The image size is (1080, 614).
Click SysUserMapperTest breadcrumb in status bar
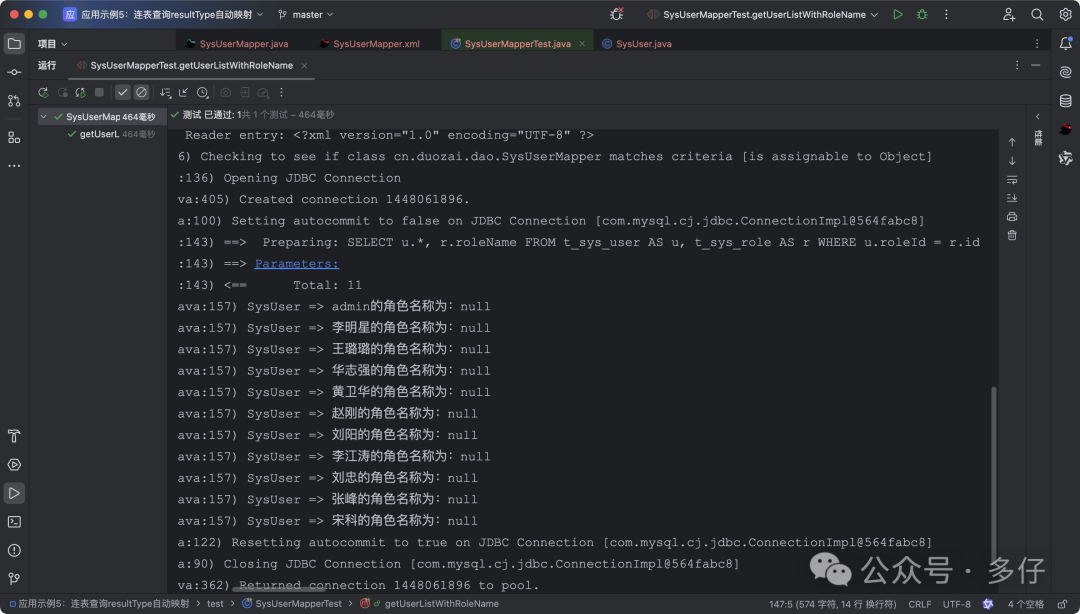298,604
